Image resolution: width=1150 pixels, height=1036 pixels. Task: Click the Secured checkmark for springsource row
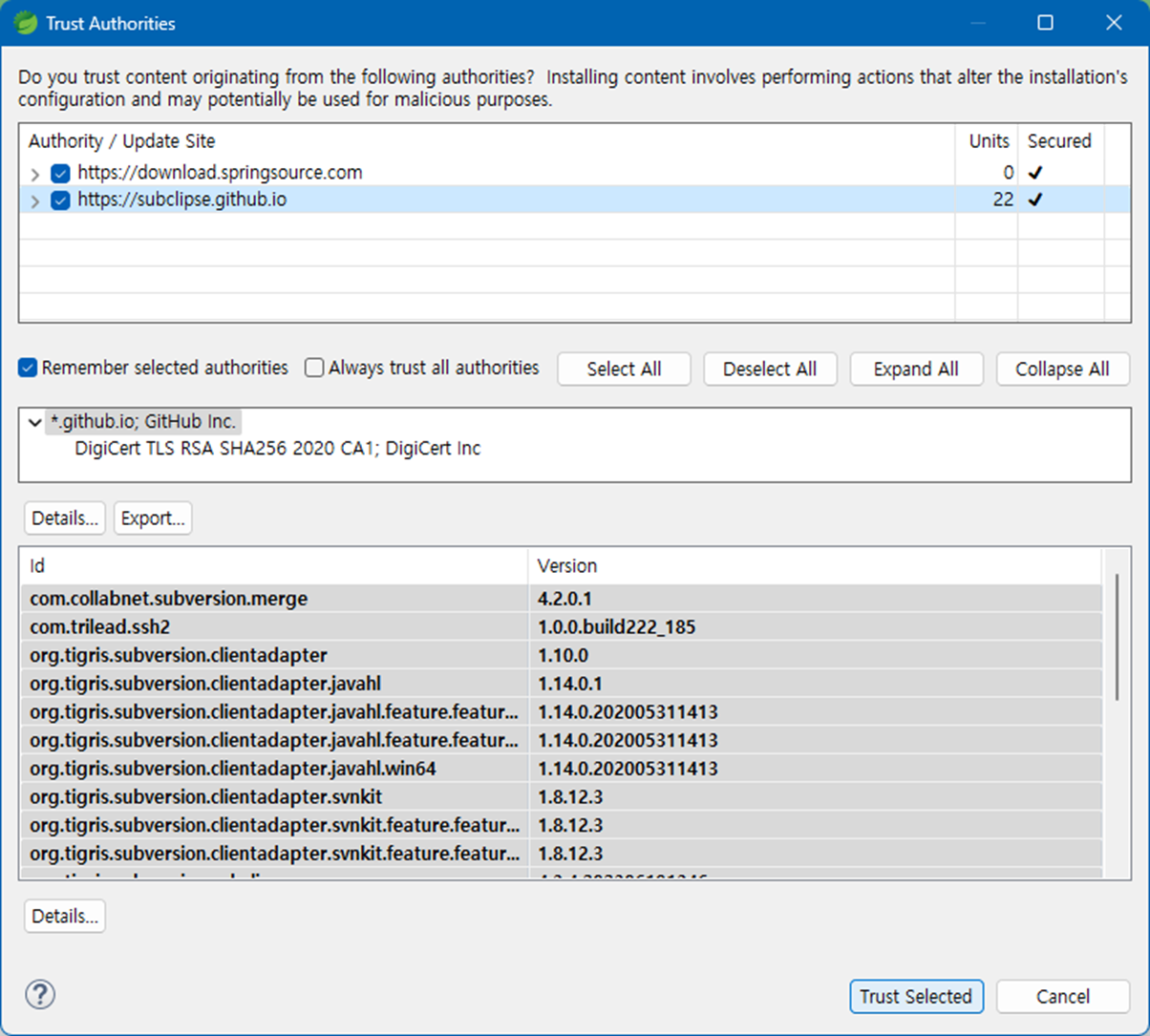(1035, 174)
